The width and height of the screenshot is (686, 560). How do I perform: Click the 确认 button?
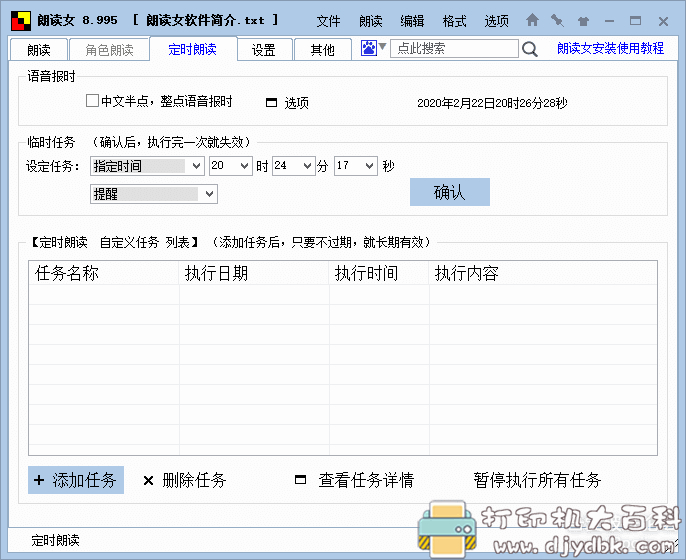450,192
